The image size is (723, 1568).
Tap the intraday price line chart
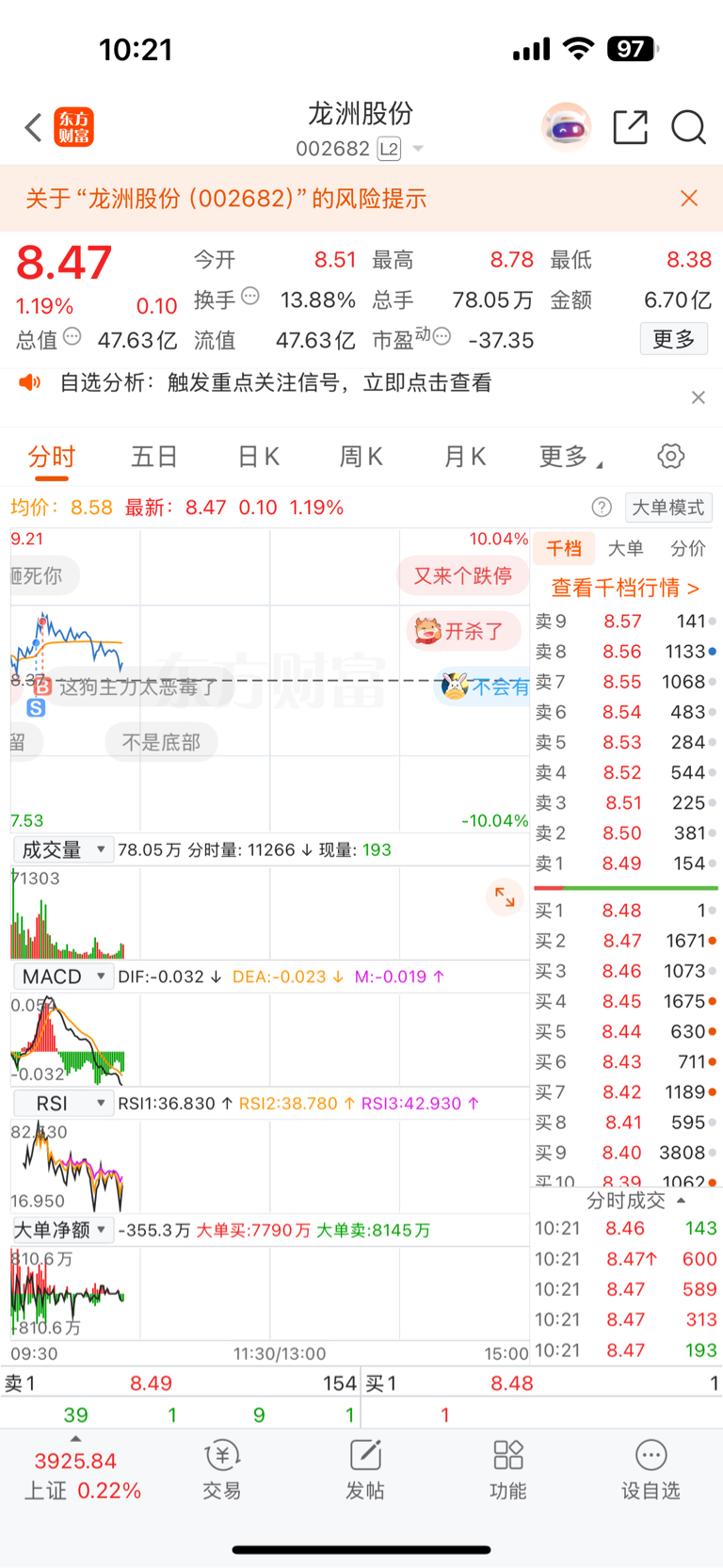tap(269, 680)
